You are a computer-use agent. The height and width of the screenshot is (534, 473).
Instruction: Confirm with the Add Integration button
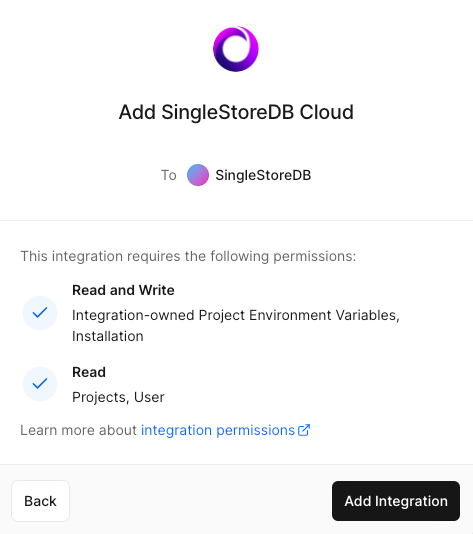pyautogui.click(x=396, y=501)
